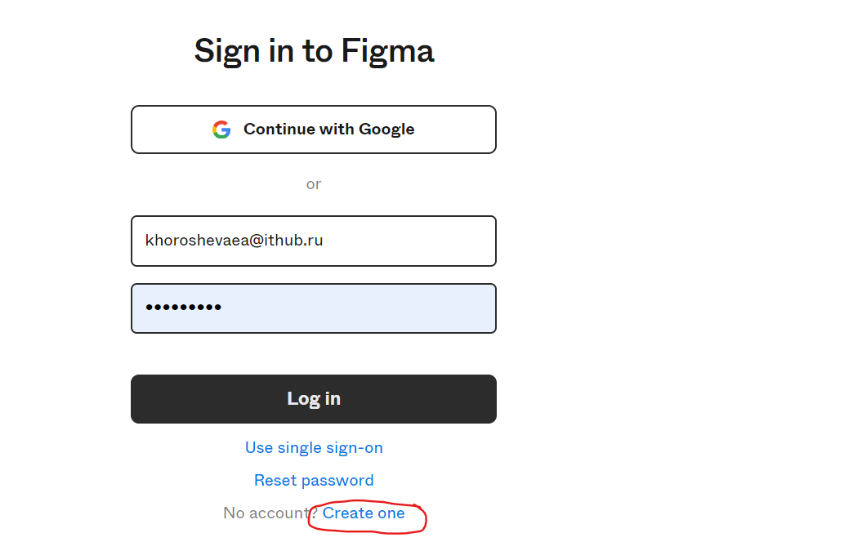Click the Google "G" logo icon

pyautogui.click(x=221, y=129)
